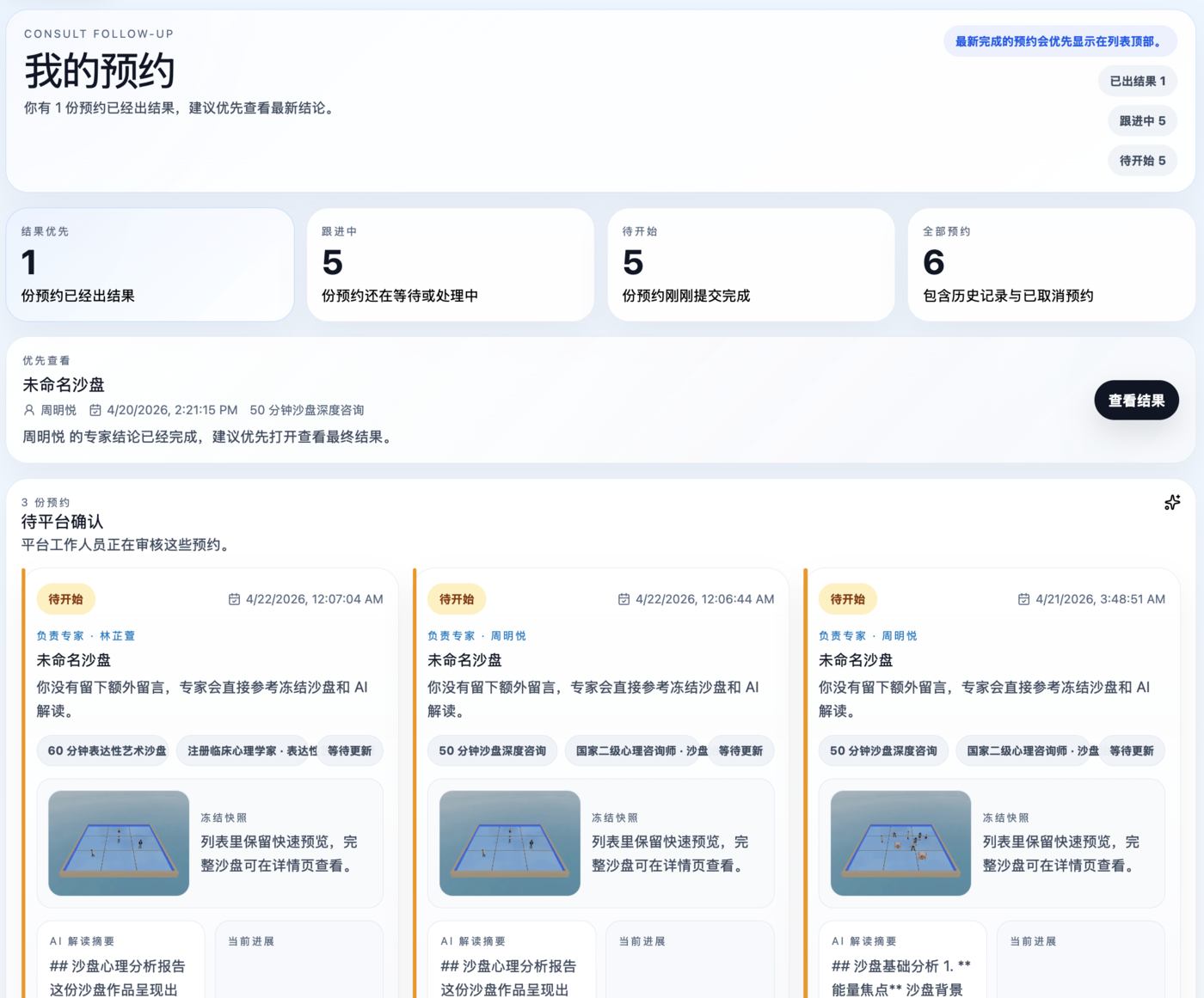This screenshot has width=1204, height=998.
Task: Click 50 分钟沙盘深度咨询 text in 优先查看 card
Action: pos(307,410)
